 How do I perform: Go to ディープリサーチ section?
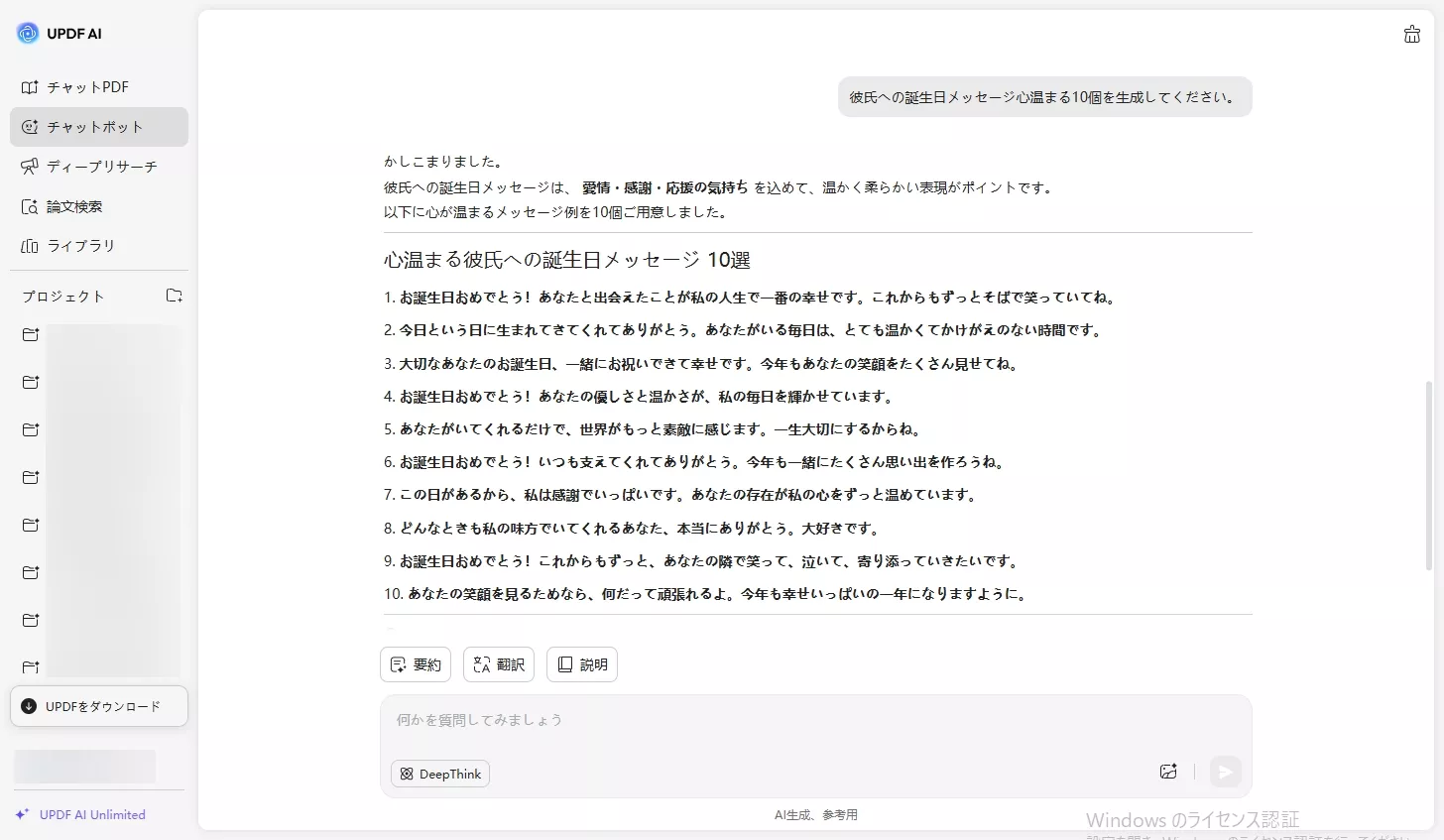[99, 167]
